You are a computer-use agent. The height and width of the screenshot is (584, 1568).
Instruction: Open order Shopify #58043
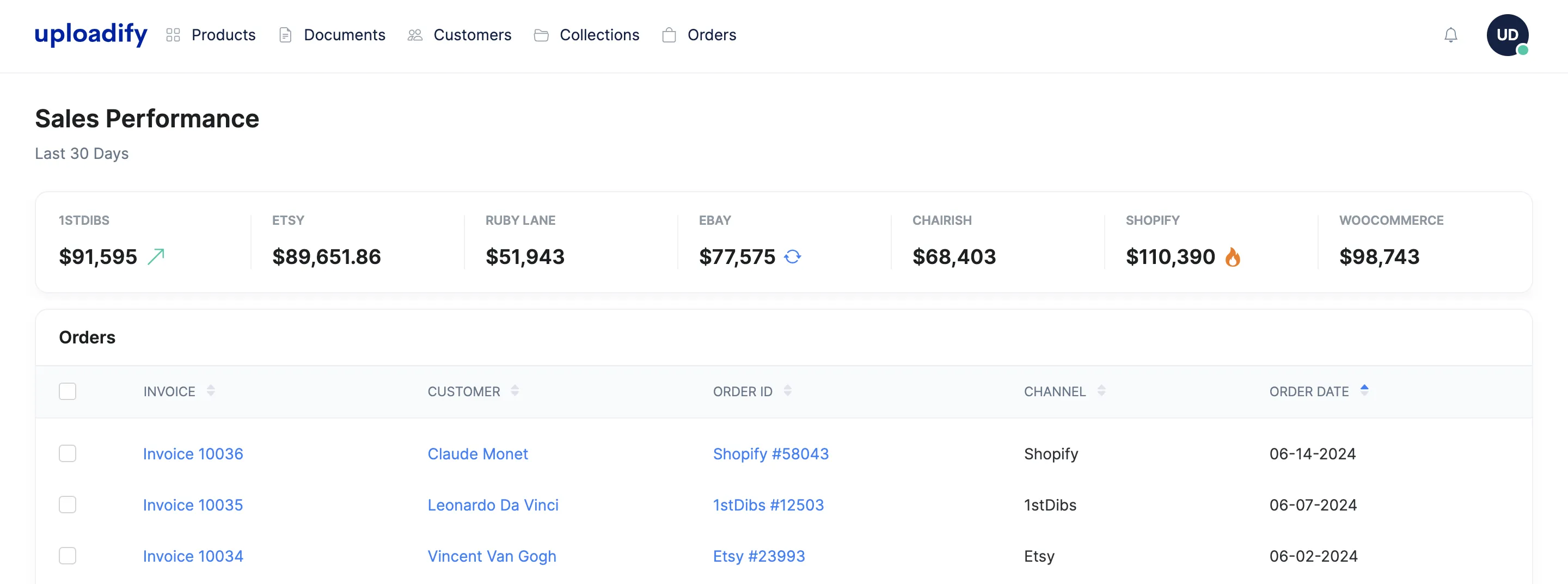pos(770,454)
